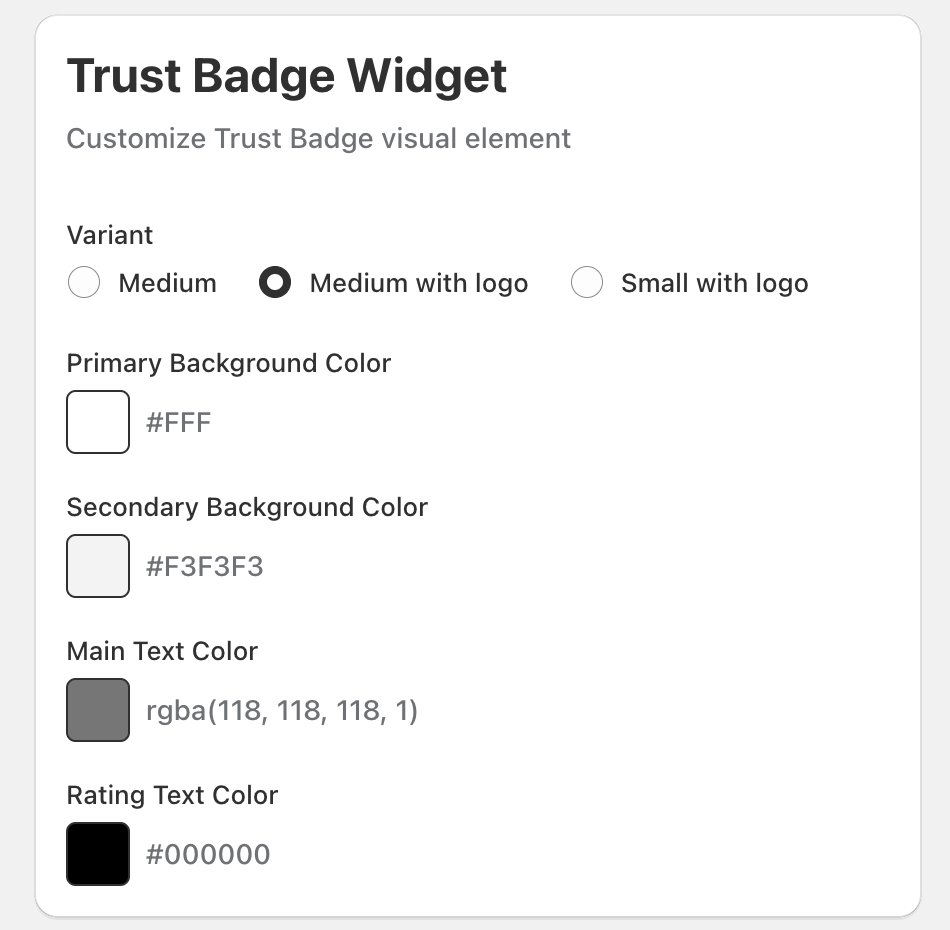Click the Secondary Background Color swatch
Image resolution: width=950 pixels, height=930 pixels.
[x=97, y=565]
